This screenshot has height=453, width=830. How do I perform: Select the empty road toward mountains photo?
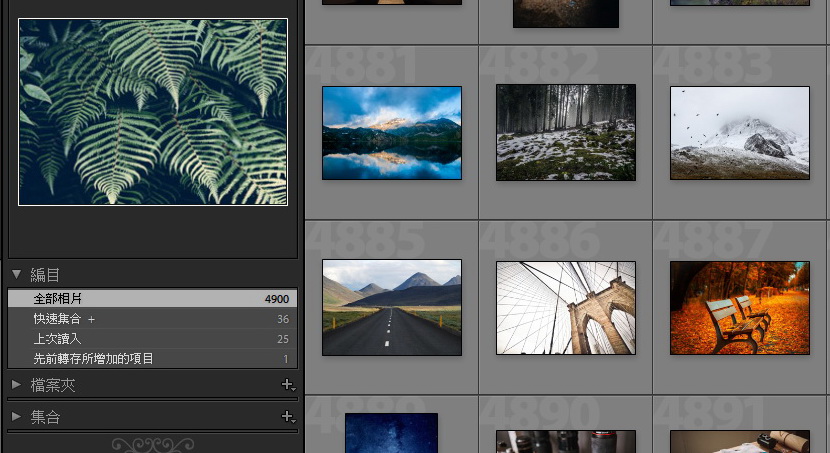tap(392, 307)
